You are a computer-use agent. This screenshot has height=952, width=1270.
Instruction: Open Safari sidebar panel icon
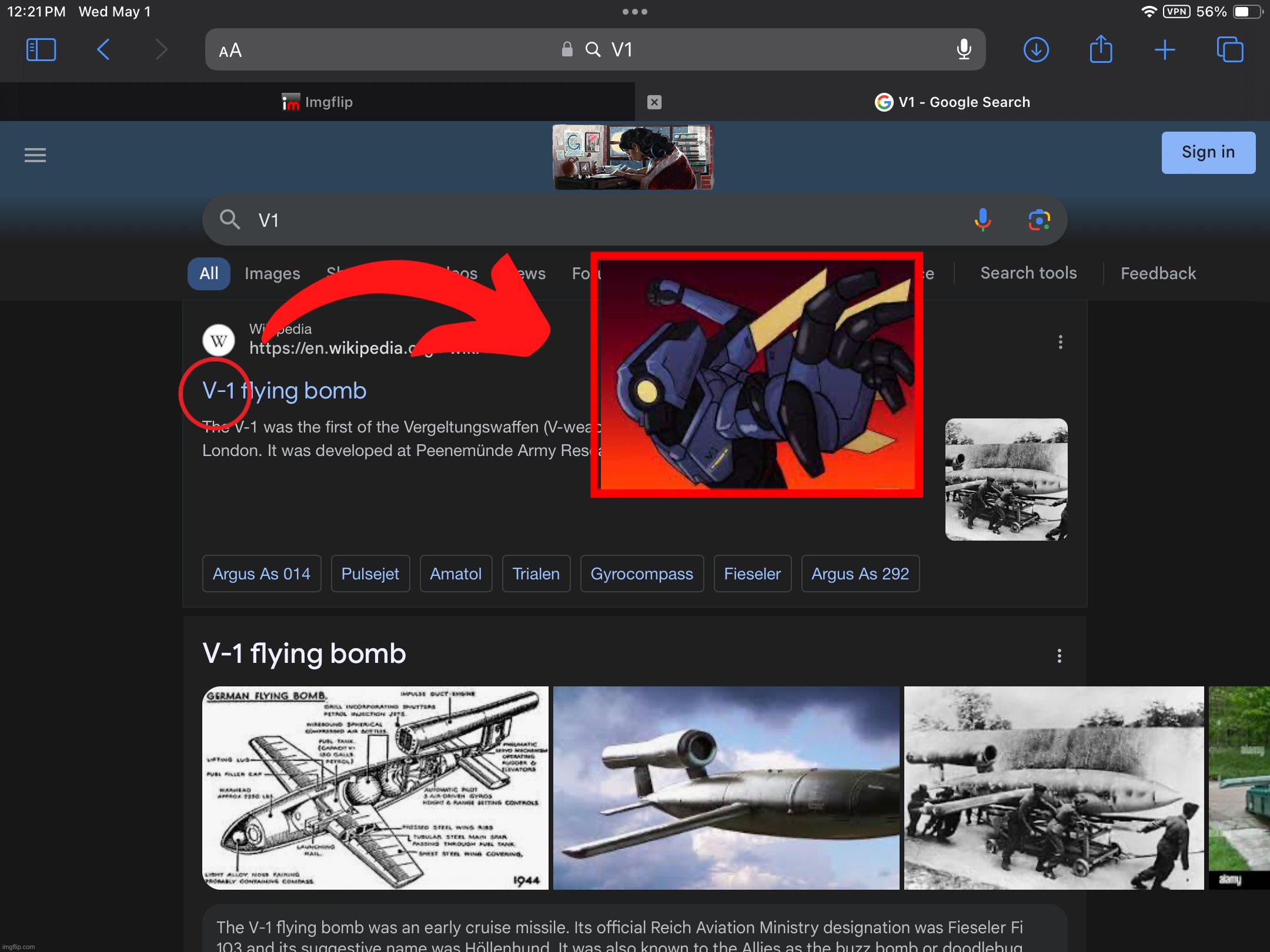(x=41, y=50)
